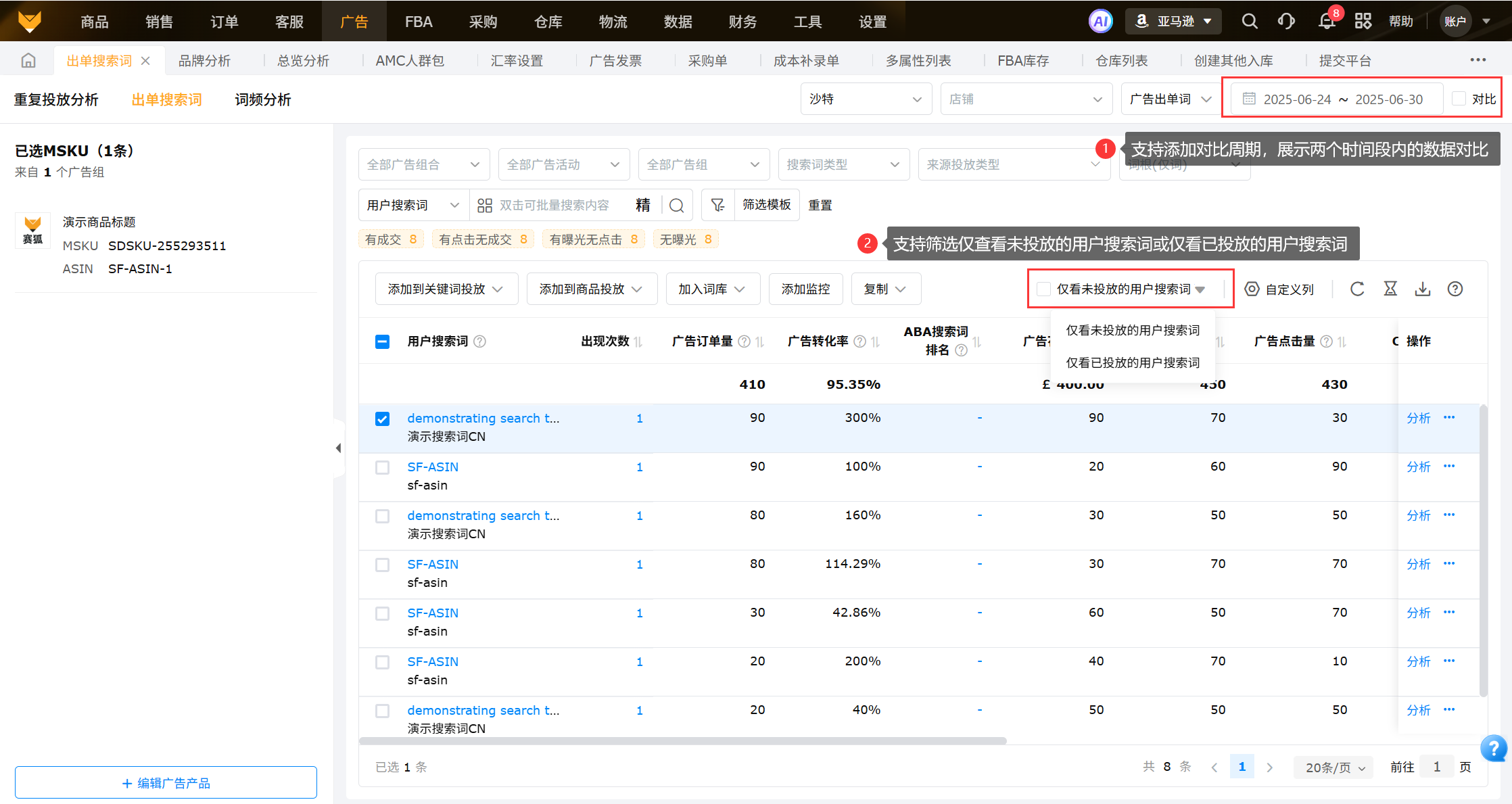
Task: Open the FBA top menu
Action: 418,22
